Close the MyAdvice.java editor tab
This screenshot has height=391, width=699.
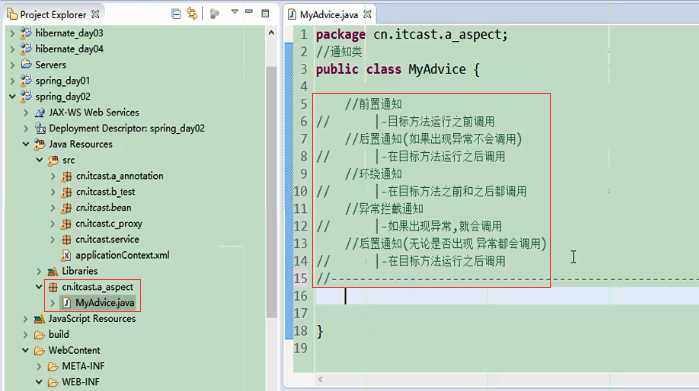[367, 14]
